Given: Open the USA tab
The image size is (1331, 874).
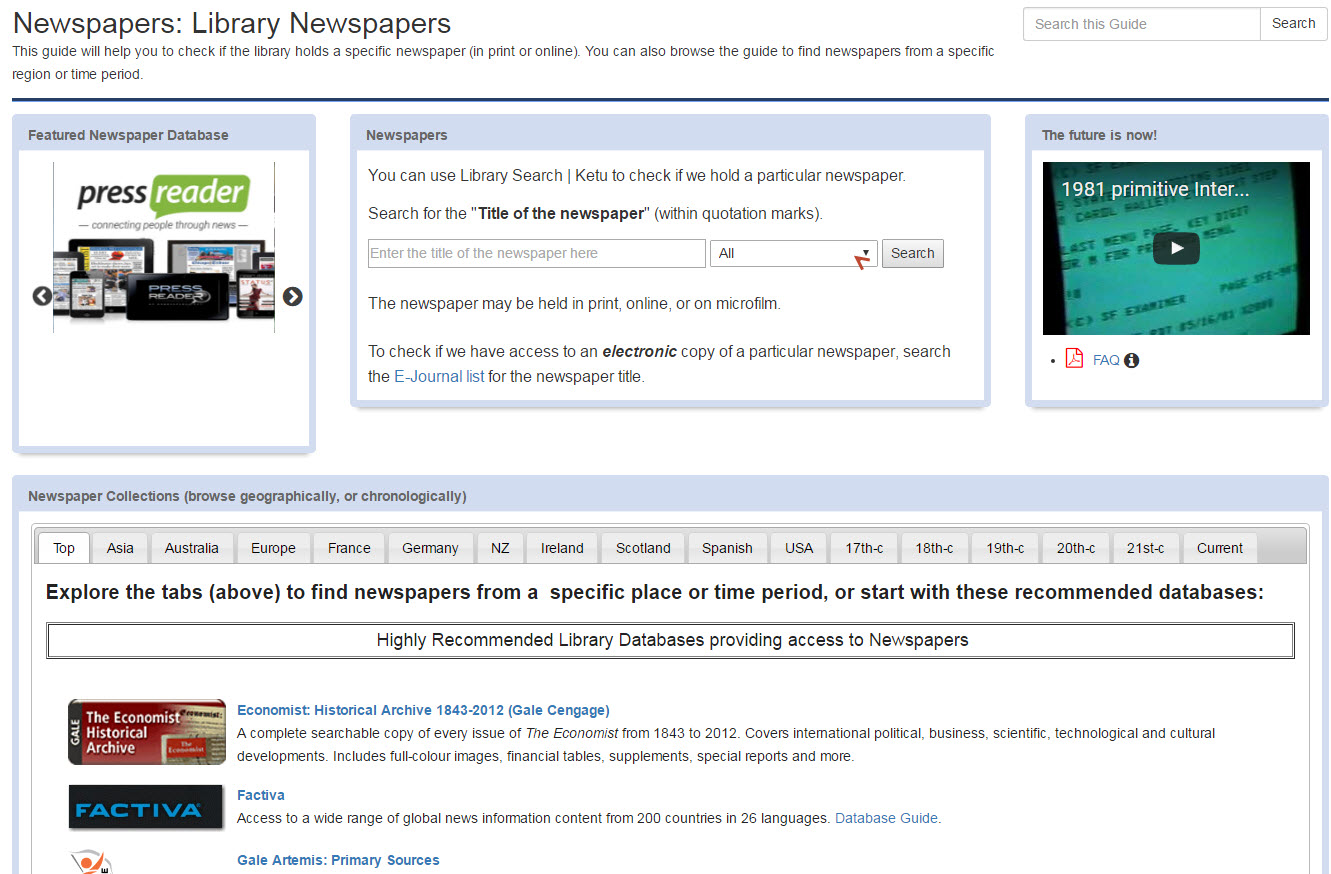Looking at the screenshot, I should pos(799,548).
